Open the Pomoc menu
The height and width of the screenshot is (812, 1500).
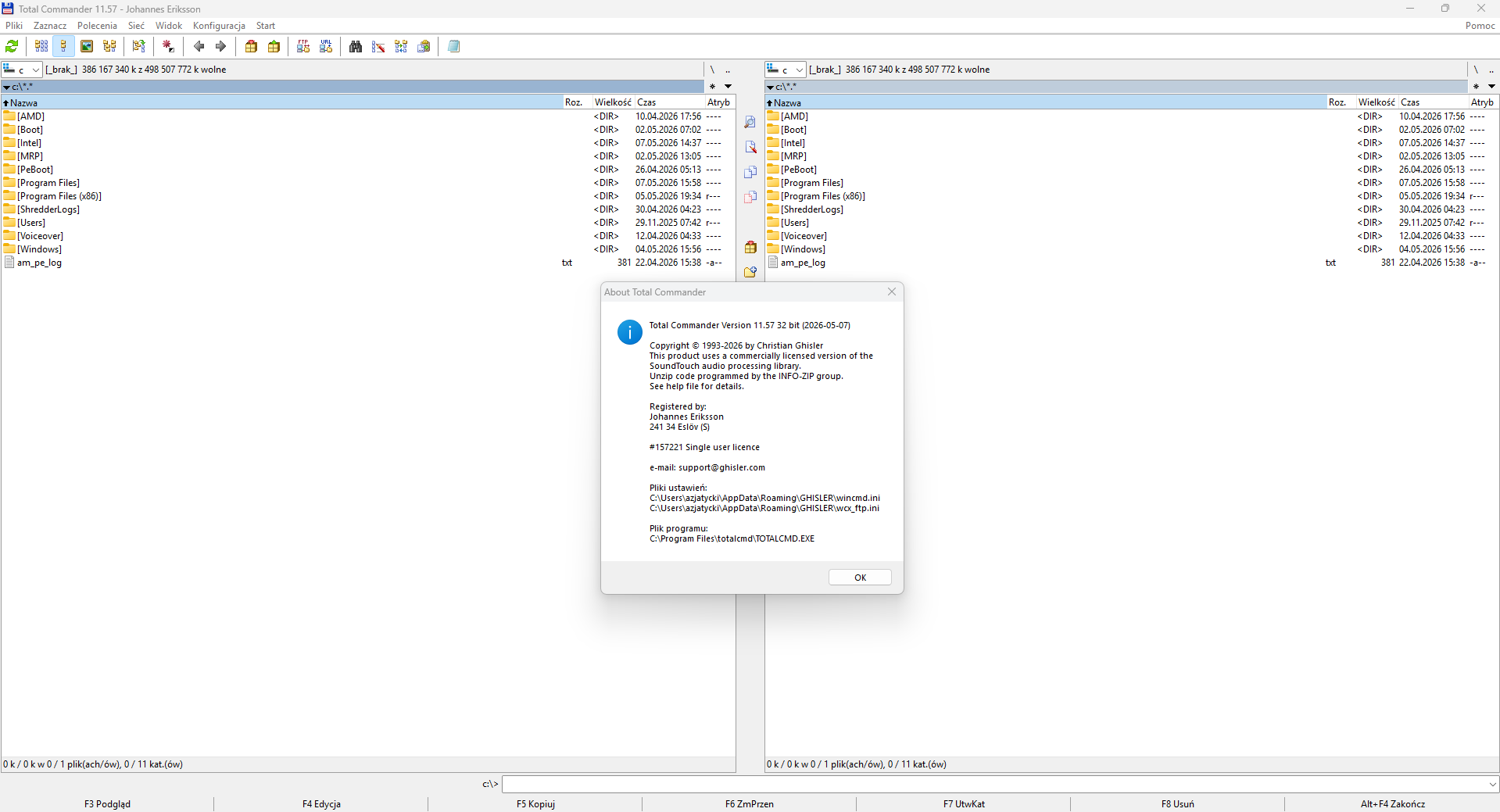[x=1480, y=26]
